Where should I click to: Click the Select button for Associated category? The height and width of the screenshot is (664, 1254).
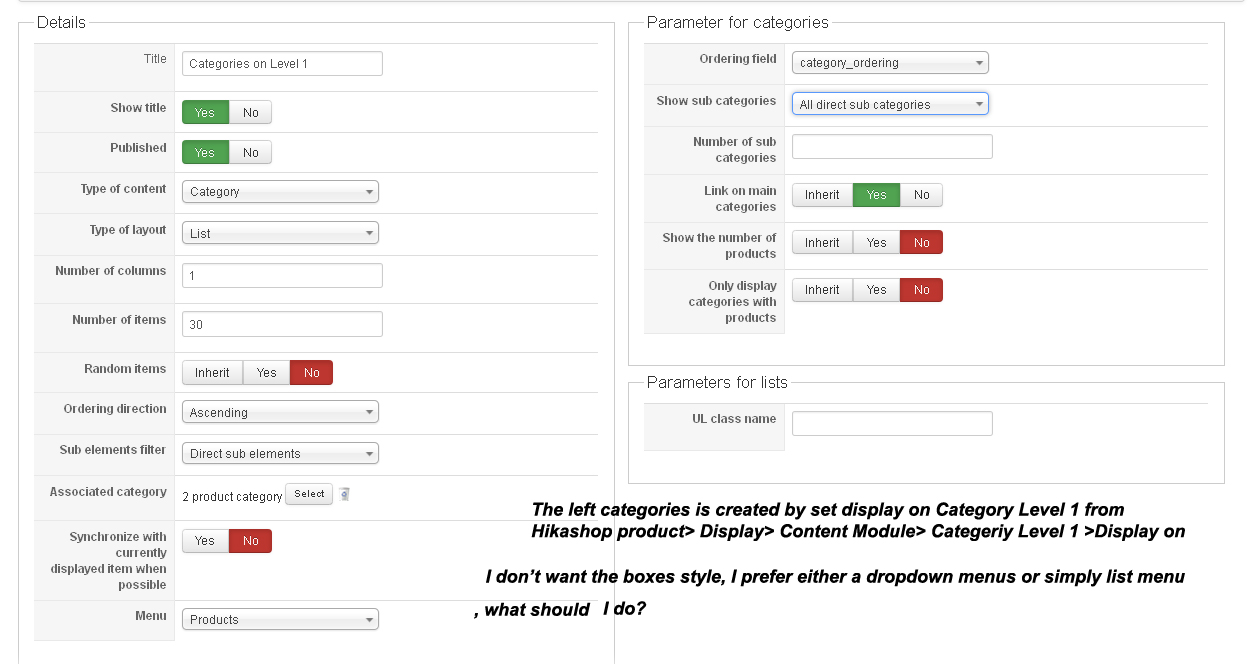[x=309, y=494]
